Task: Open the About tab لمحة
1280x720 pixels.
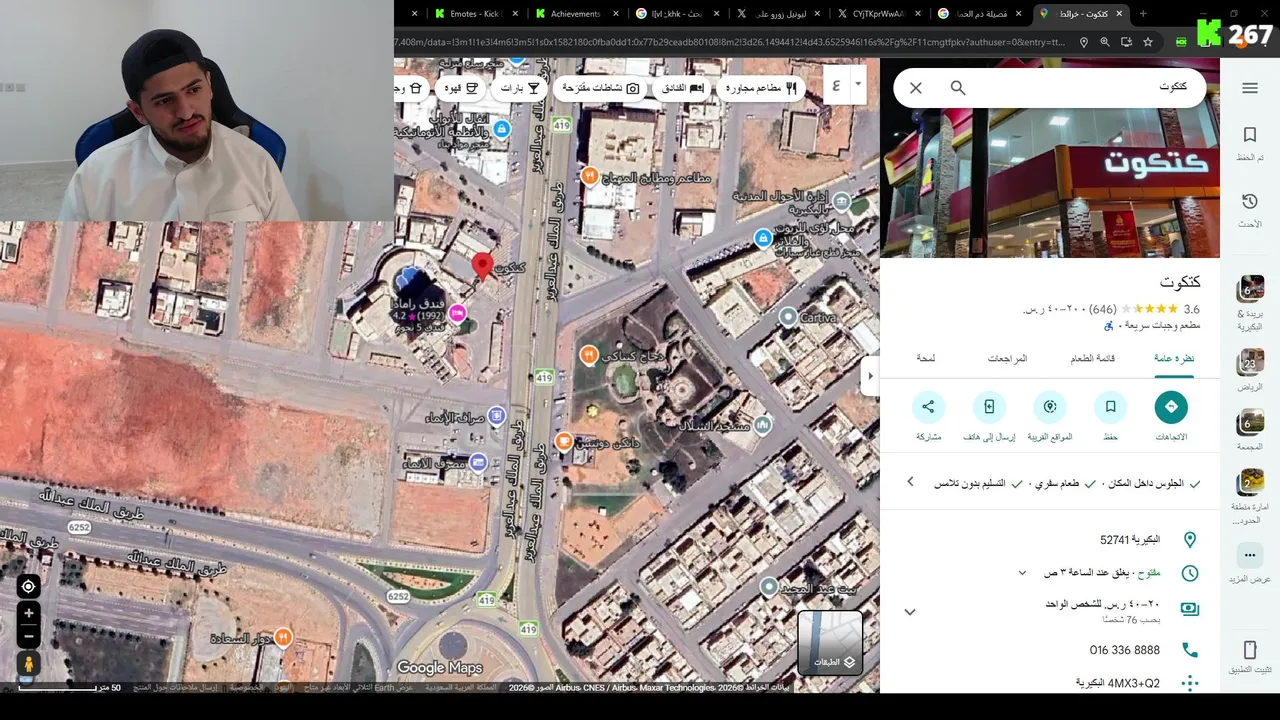Action: 926,358
